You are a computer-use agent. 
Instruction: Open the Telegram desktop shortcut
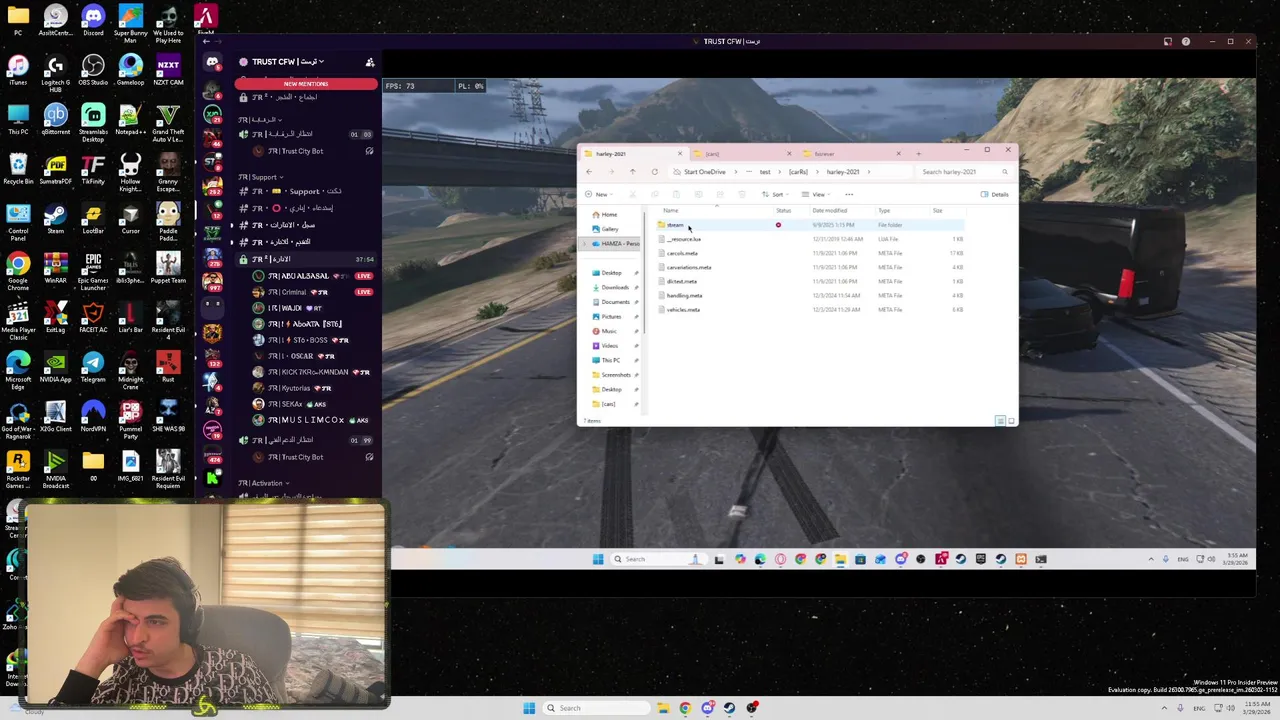click(93, 366)
